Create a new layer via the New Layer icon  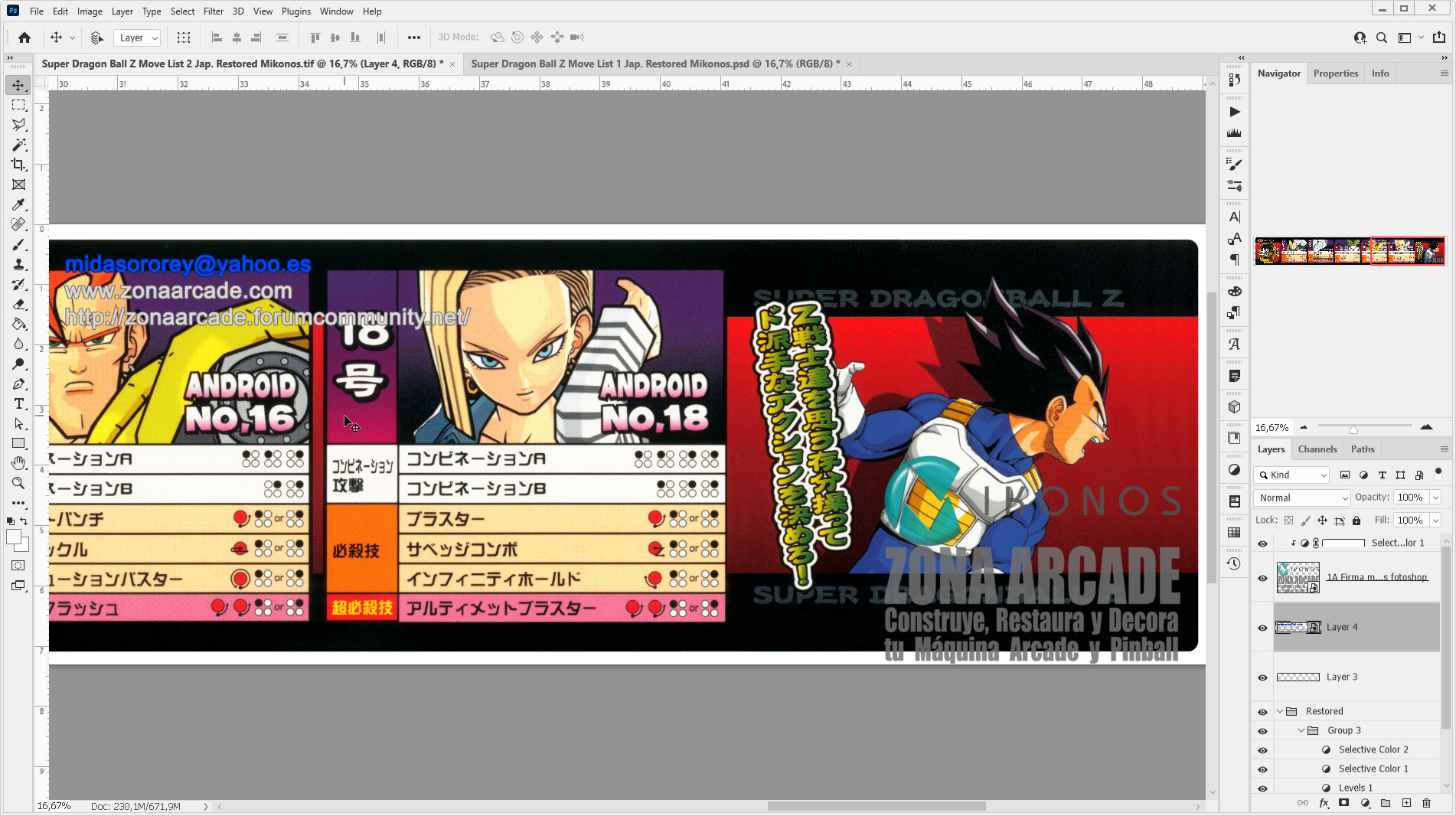(x=1406, y=803)
